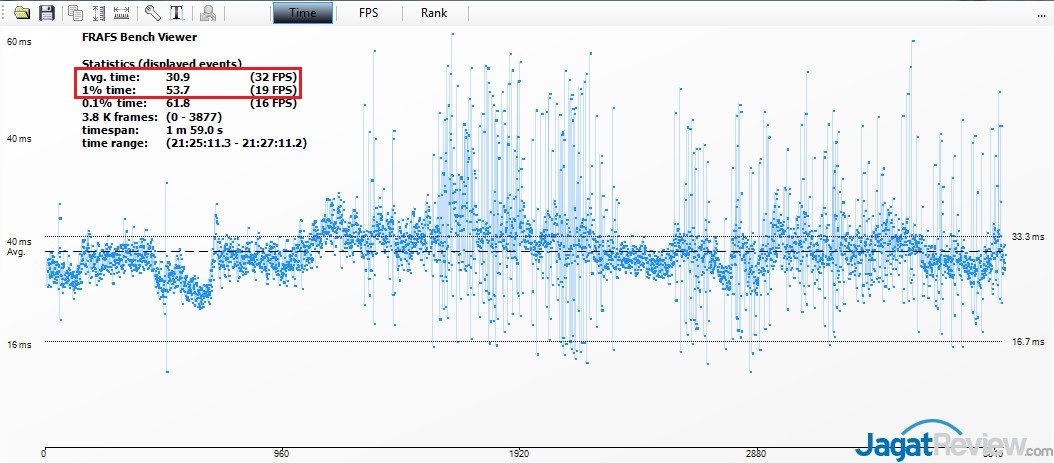The image size is (1054, 463).
Task: Show the Rank view
Action: tap(434, 13)
